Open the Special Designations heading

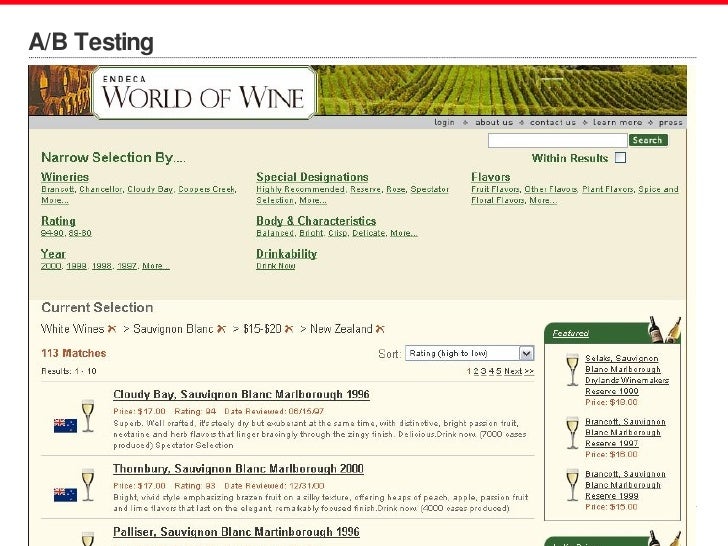312,177
